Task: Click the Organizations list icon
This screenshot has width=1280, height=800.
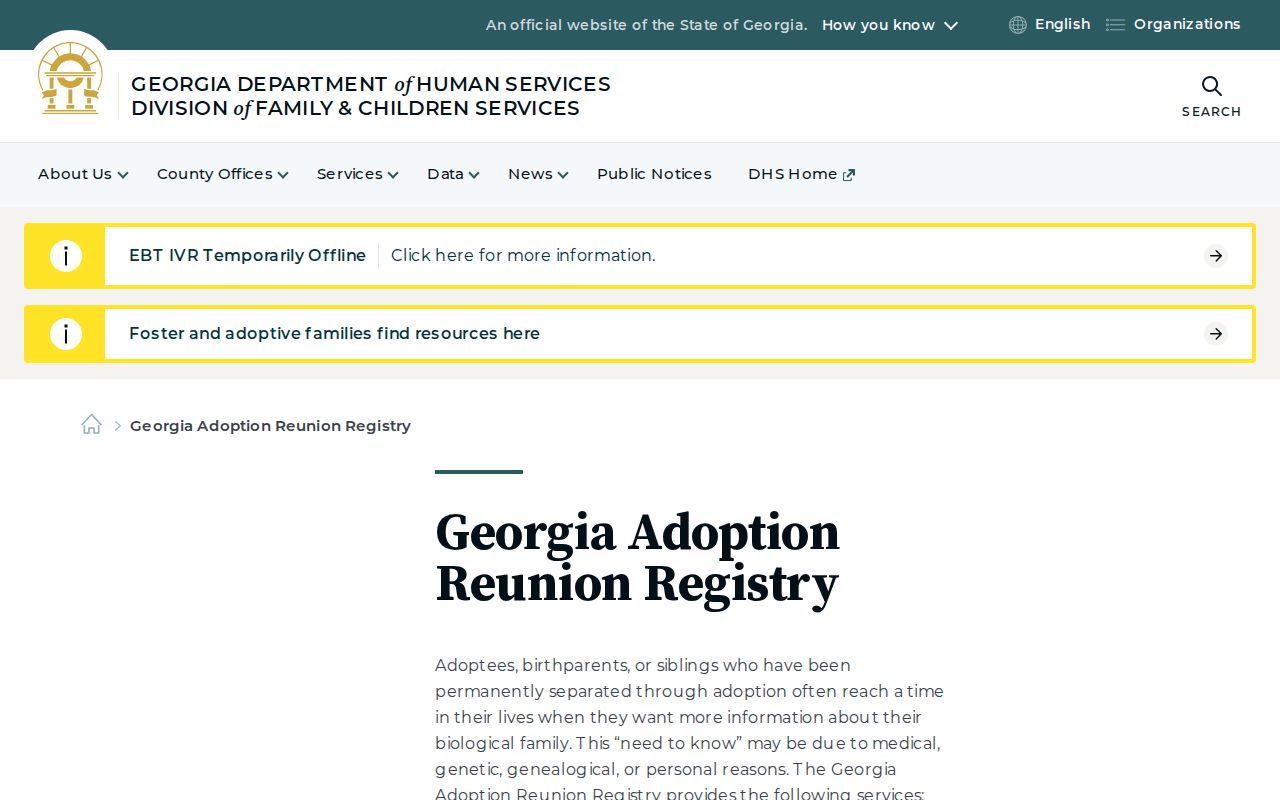Action: [x=1115, y=25]
